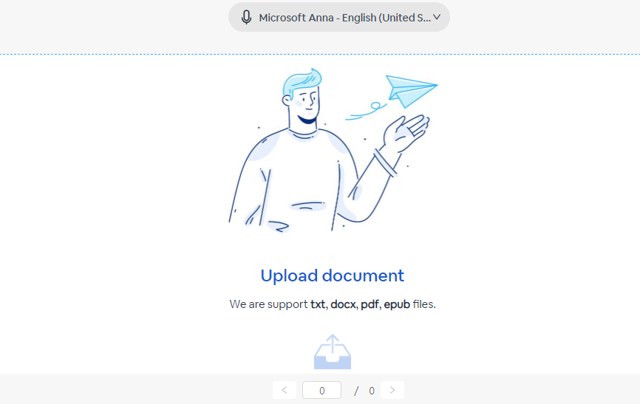Select the bold pdf format text

pyautogui.click(x=370, y=304)
